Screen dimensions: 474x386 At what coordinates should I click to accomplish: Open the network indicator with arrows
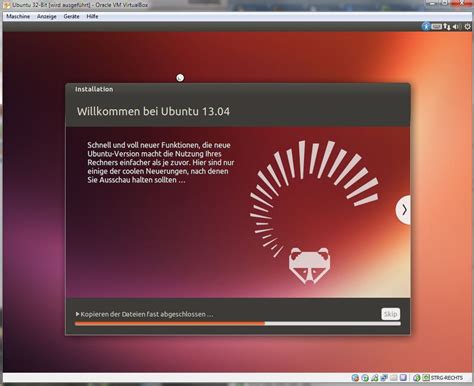[447, 26]
